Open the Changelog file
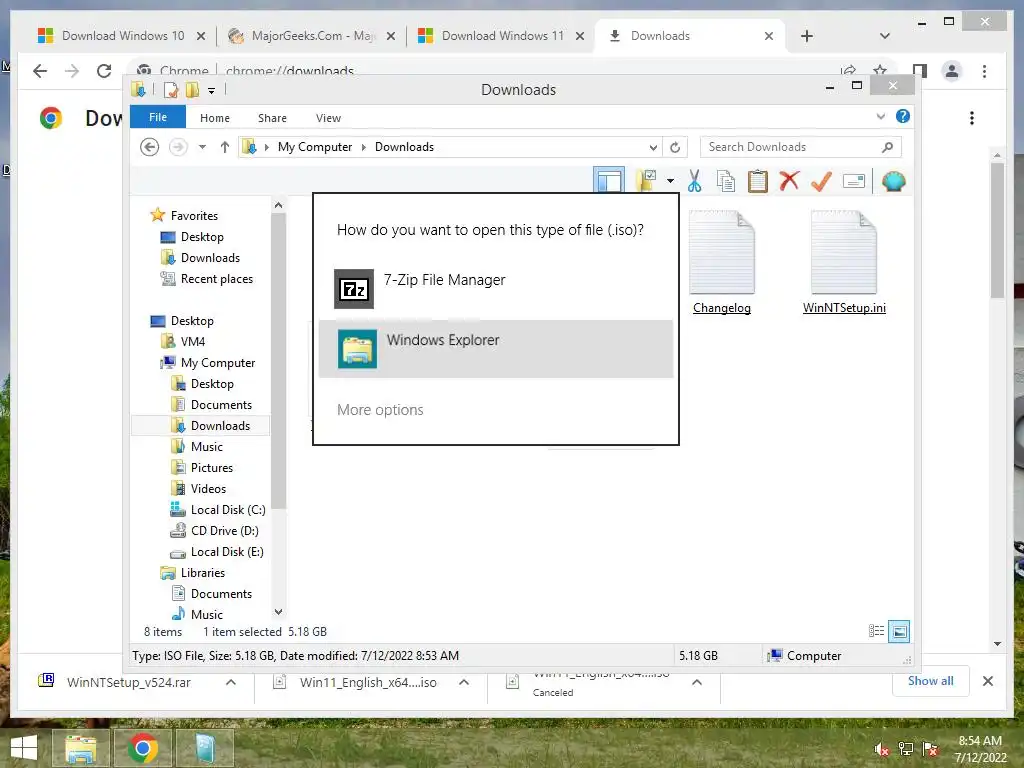 pyautogui.click(x=722, y=263)
